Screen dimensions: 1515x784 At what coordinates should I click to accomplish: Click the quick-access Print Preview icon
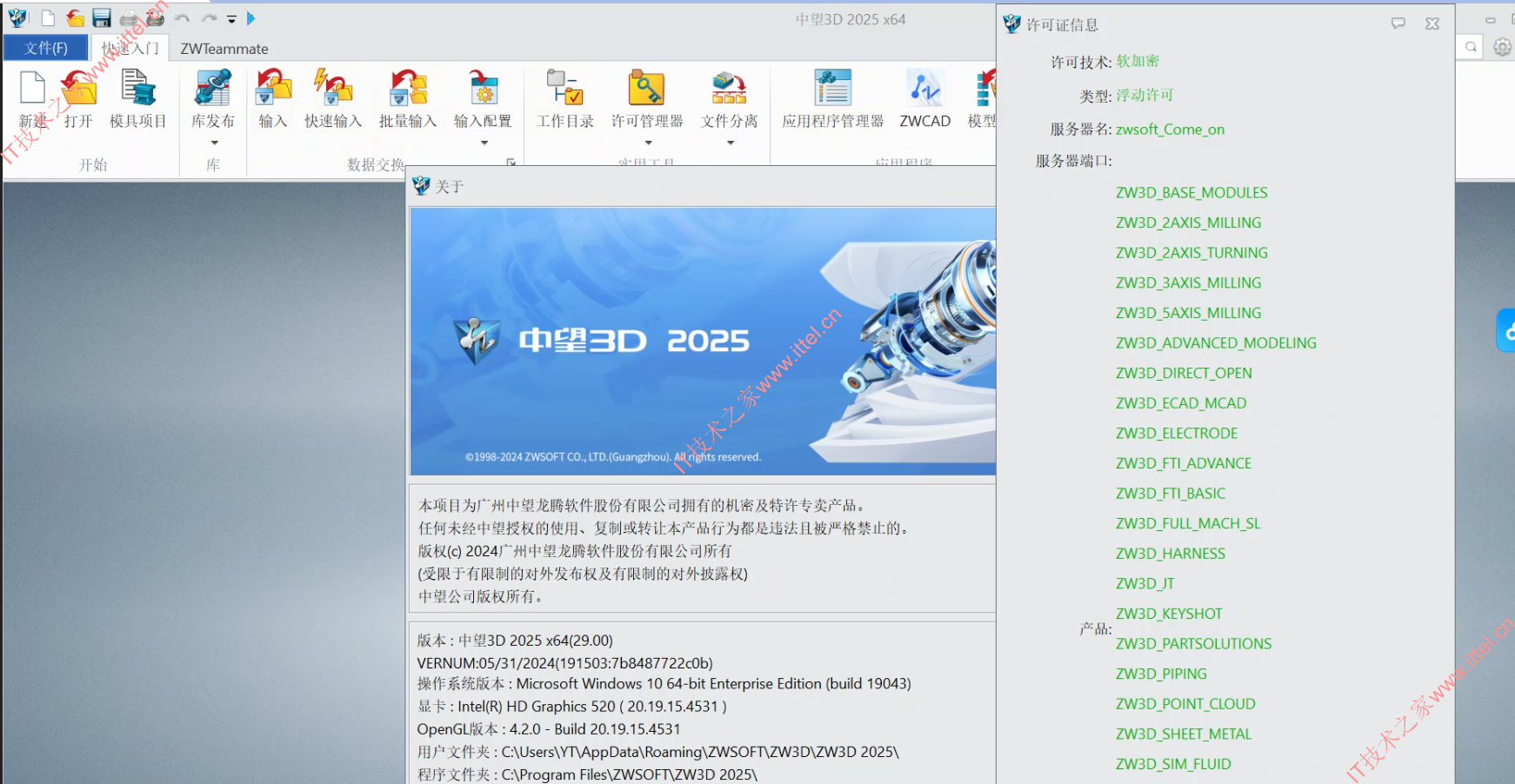155,18
